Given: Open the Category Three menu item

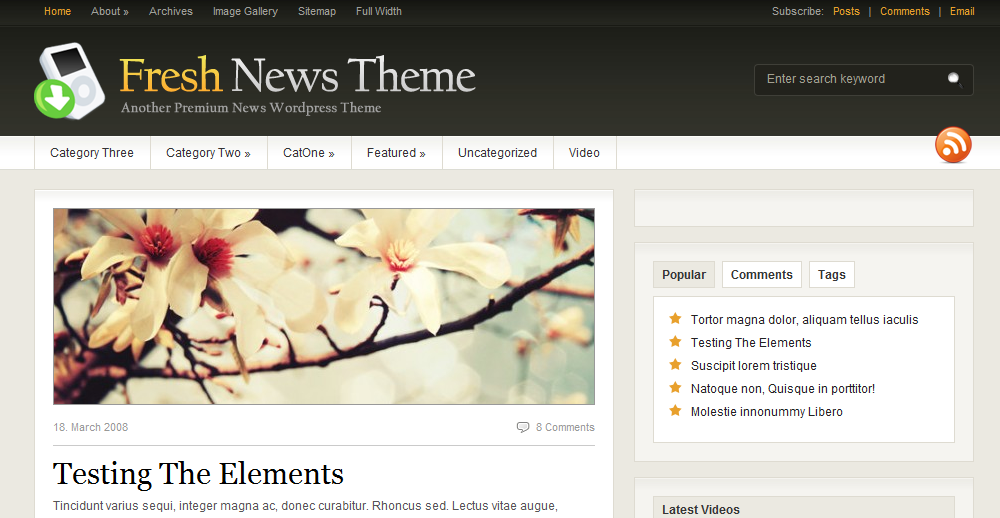Looking at the screenshot, I should [92, 153].
